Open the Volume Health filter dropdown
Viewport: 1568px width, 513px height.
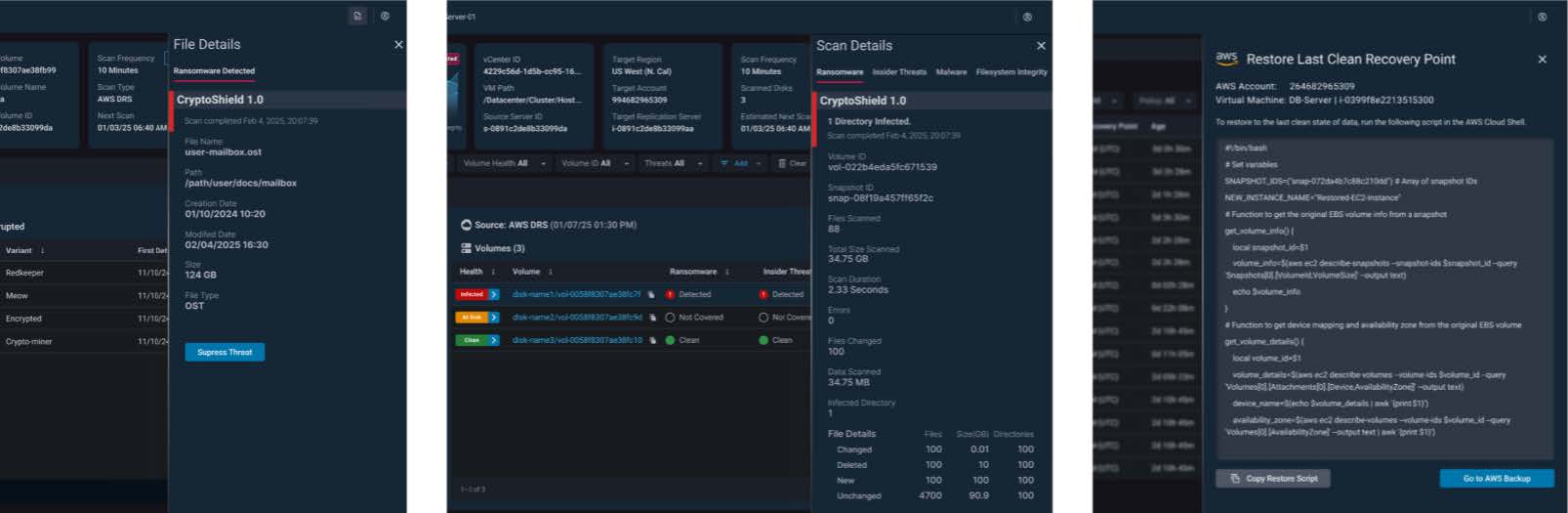(x=504, y=163)
